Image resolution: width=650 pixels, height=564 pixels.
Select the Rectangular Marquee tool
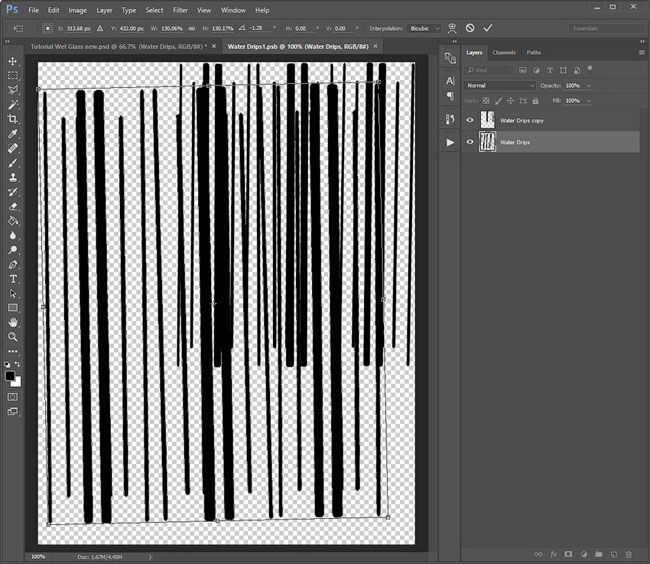pyautogui.click(x=13, y=75)
